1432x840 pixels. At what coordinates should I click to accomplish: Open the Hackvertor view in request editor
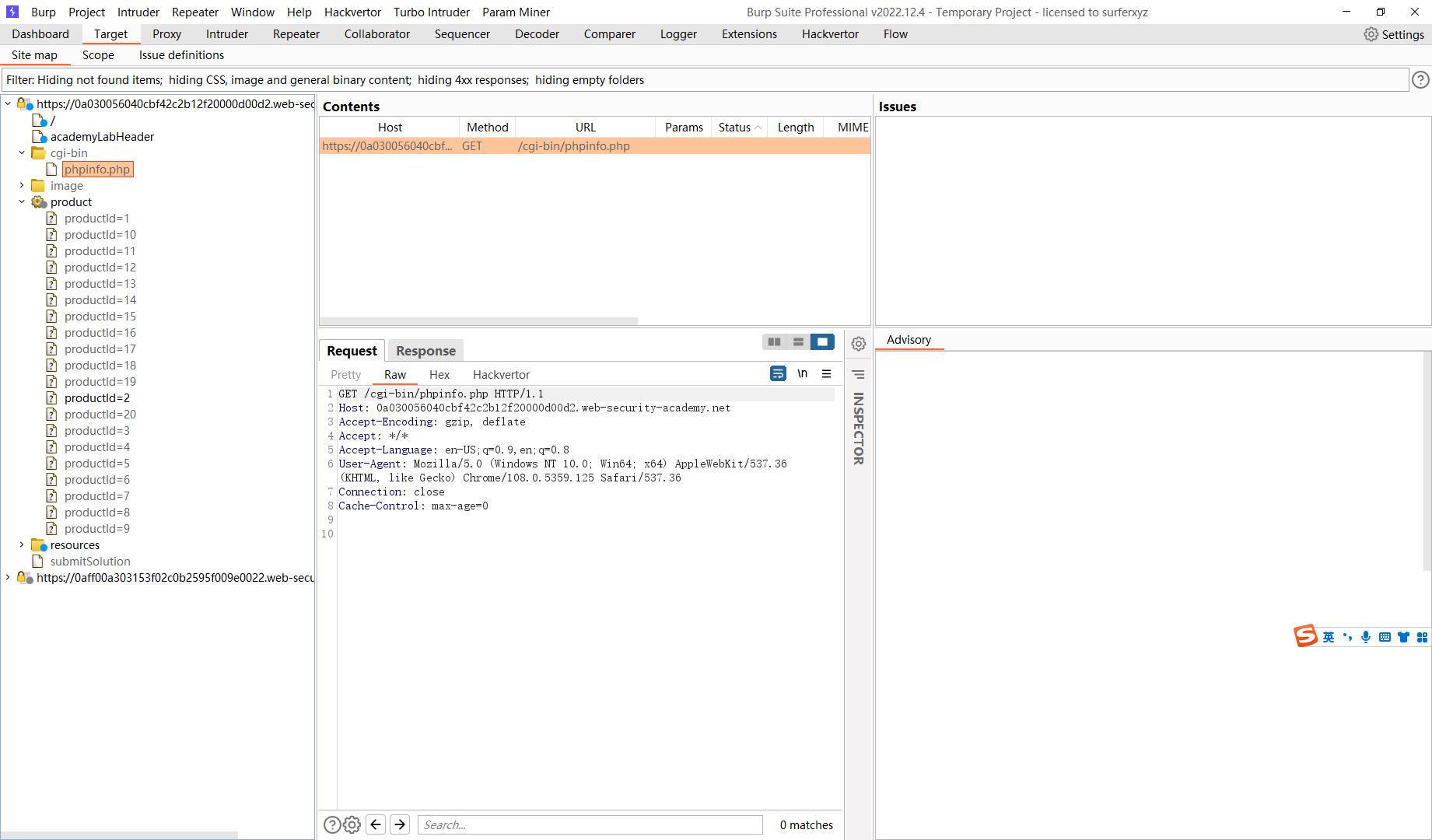pyautogui.click(x=501, y=374)
